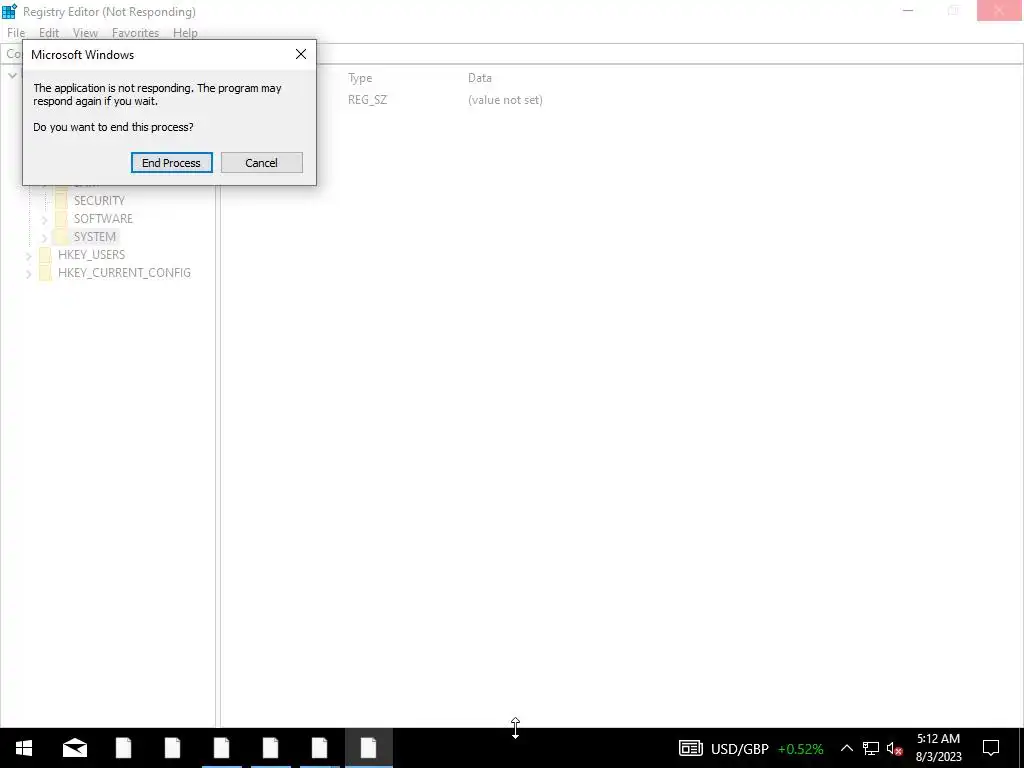Screen dimensions: 1024x768
Task: Click the muted volume tray icon
Action: 895,748
